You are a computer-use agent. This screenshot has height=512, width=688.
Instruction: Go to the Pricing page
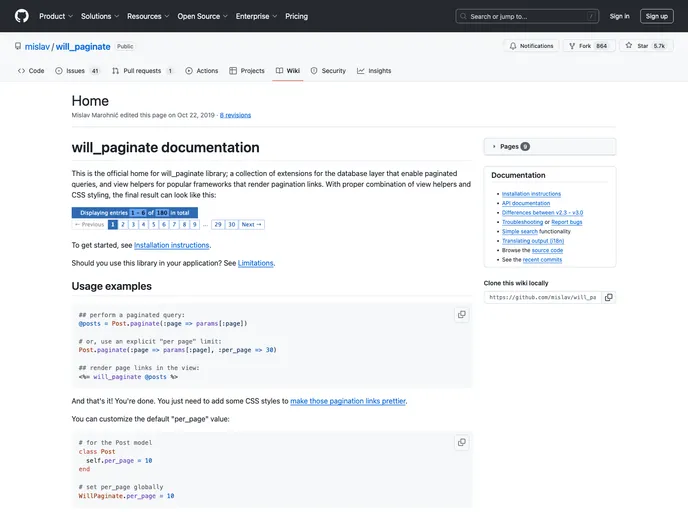(297, 16)
